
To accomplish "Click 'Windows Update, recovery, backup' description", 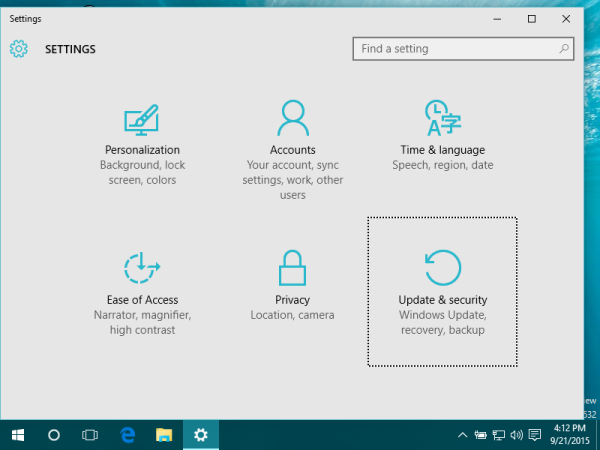I will tap(443, 322).
